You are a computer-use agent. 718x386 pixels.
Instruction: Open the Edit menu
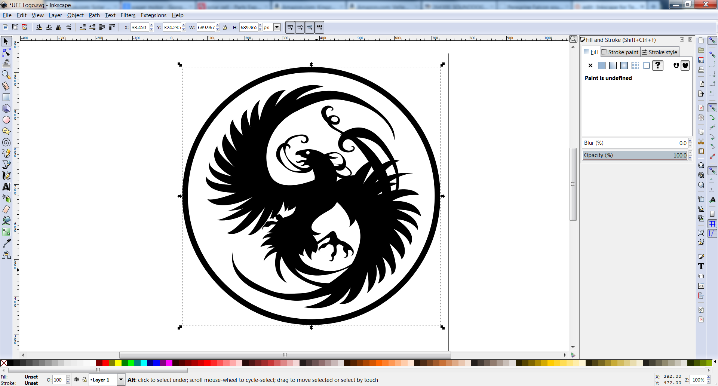[22, 15]
